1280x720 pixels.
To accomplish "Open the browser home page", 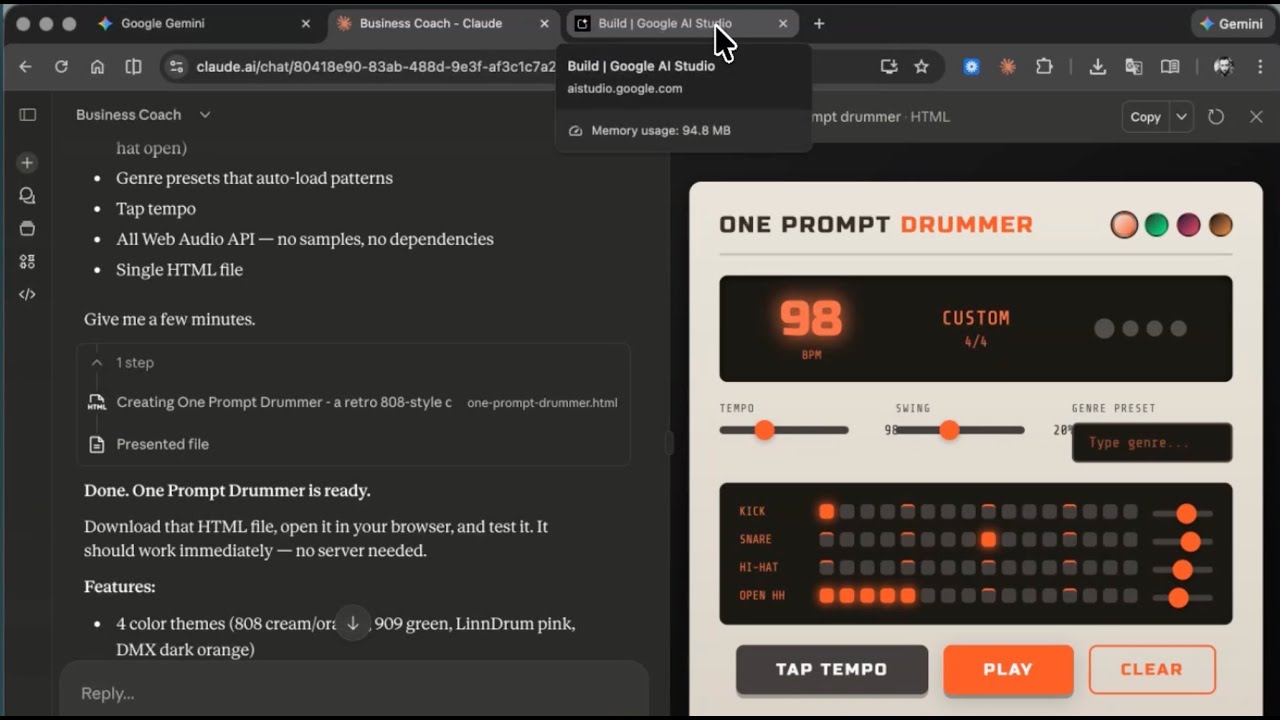I will pyautogui.click(x=97, y=66).
